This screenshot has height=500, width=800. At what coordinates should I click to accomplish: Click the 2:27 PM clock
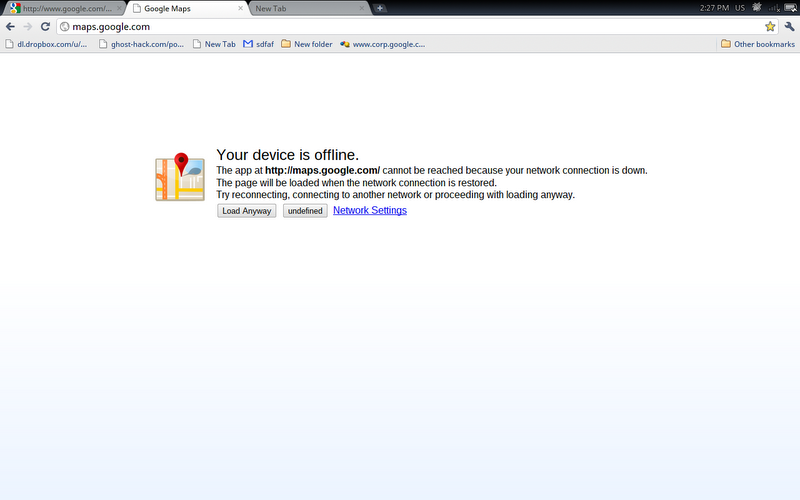coord(714,8)
